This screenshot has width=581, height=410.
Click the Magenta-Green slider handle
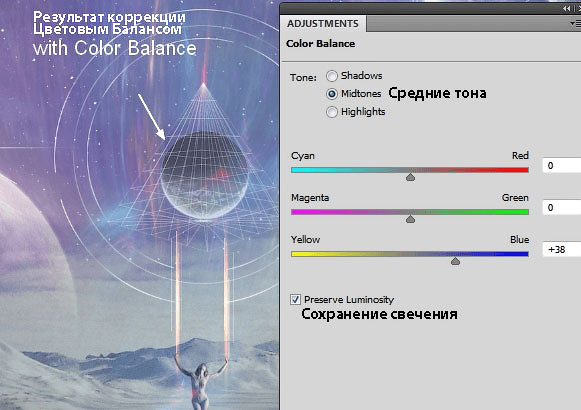410,219
